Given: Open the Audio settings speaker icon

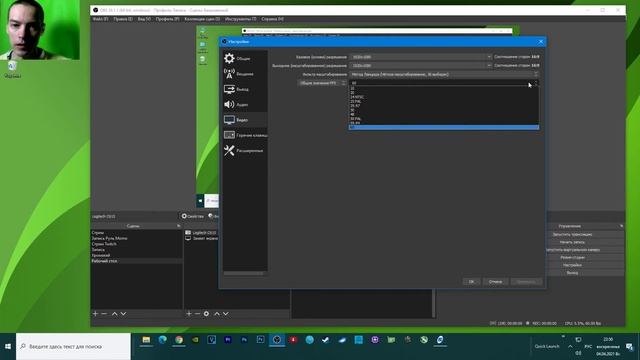Looking at the screenshot, I should [x=229, y=104].
